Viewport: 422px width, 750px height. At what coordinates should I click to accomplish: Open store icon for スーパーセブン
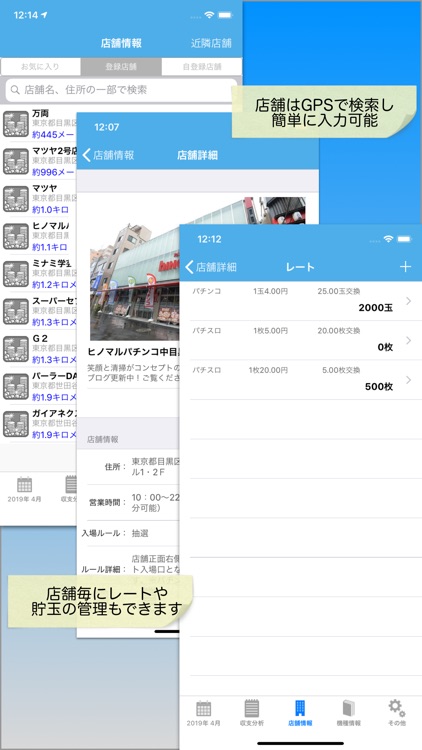pos(16,311)
